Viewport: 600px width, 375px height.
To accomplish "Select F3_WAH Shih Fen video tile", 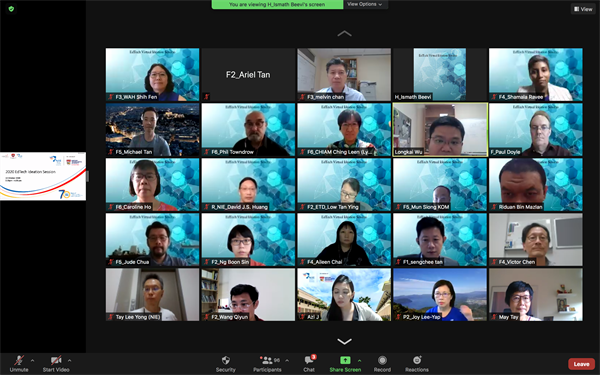I will pyautogui.click(x=152, y=75).
